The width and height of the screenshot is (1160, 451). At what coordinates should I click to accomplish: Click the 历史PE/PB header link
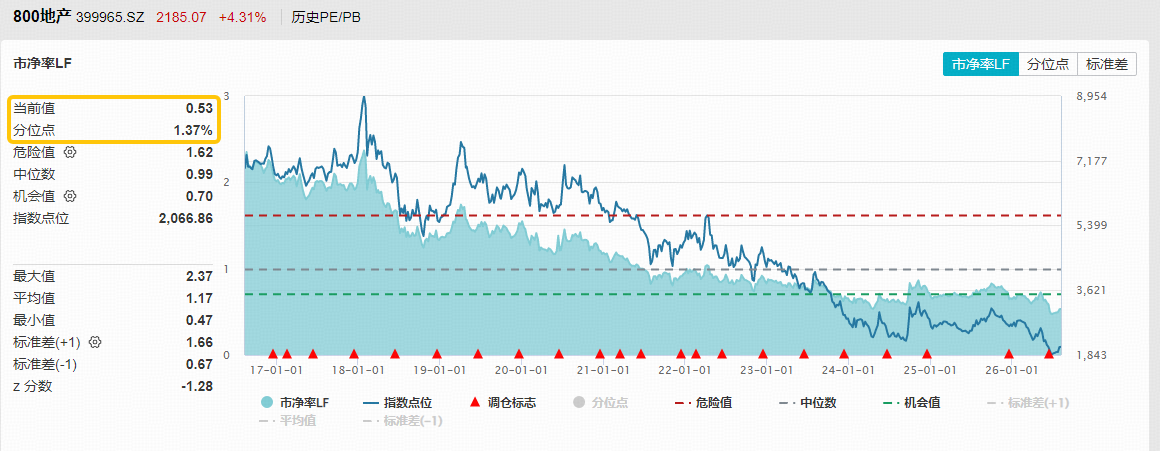325,17
